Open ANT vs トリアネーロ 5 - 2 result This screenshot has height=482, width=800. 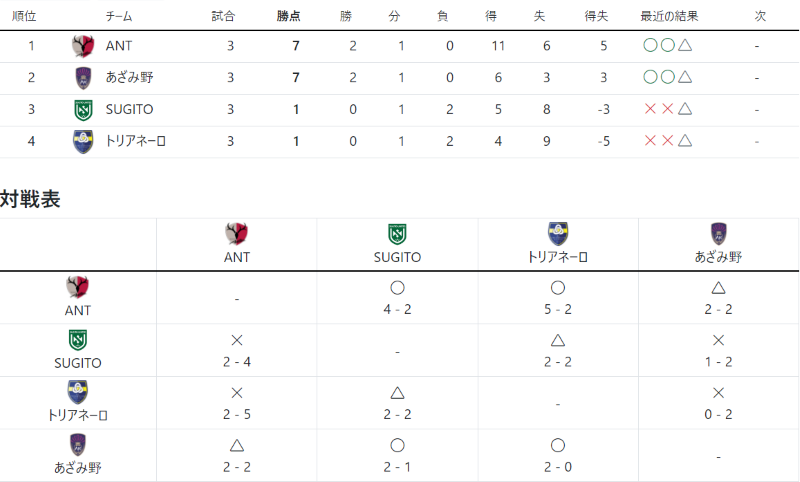point(558,309)
